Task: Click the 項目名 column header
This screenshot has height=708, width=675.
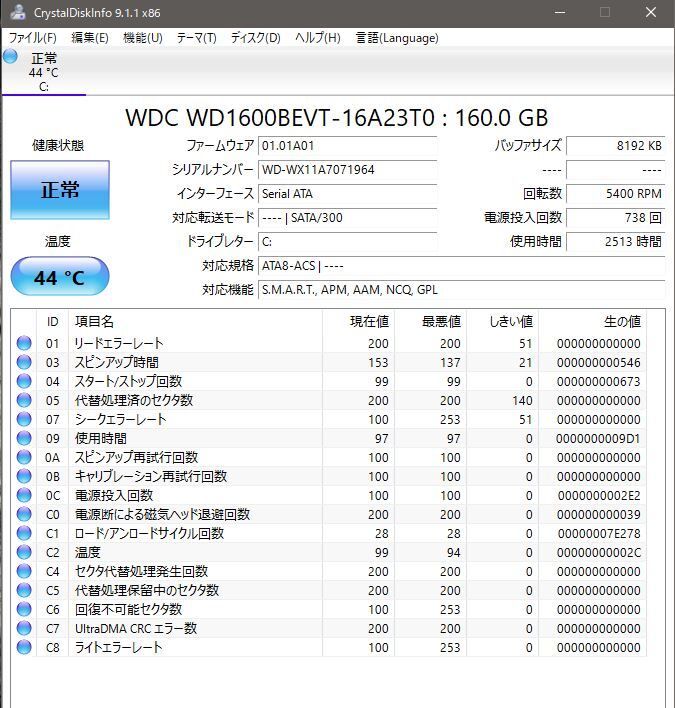Action: [x=196, y=321]
